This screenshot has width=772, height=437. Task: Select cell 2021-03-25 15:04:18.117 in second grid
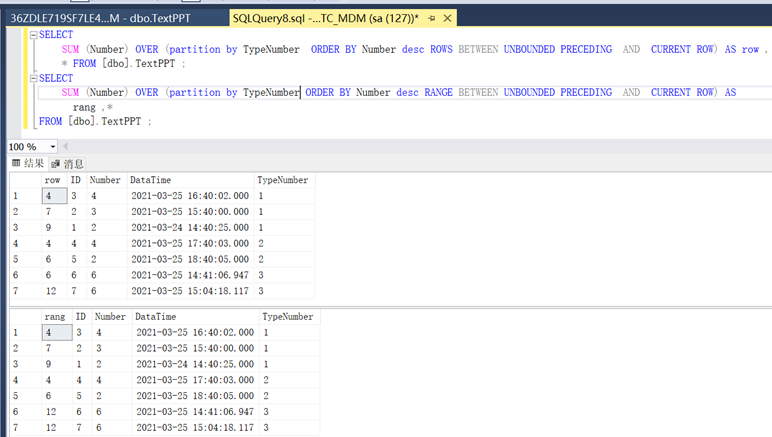[x=195, y=428]
